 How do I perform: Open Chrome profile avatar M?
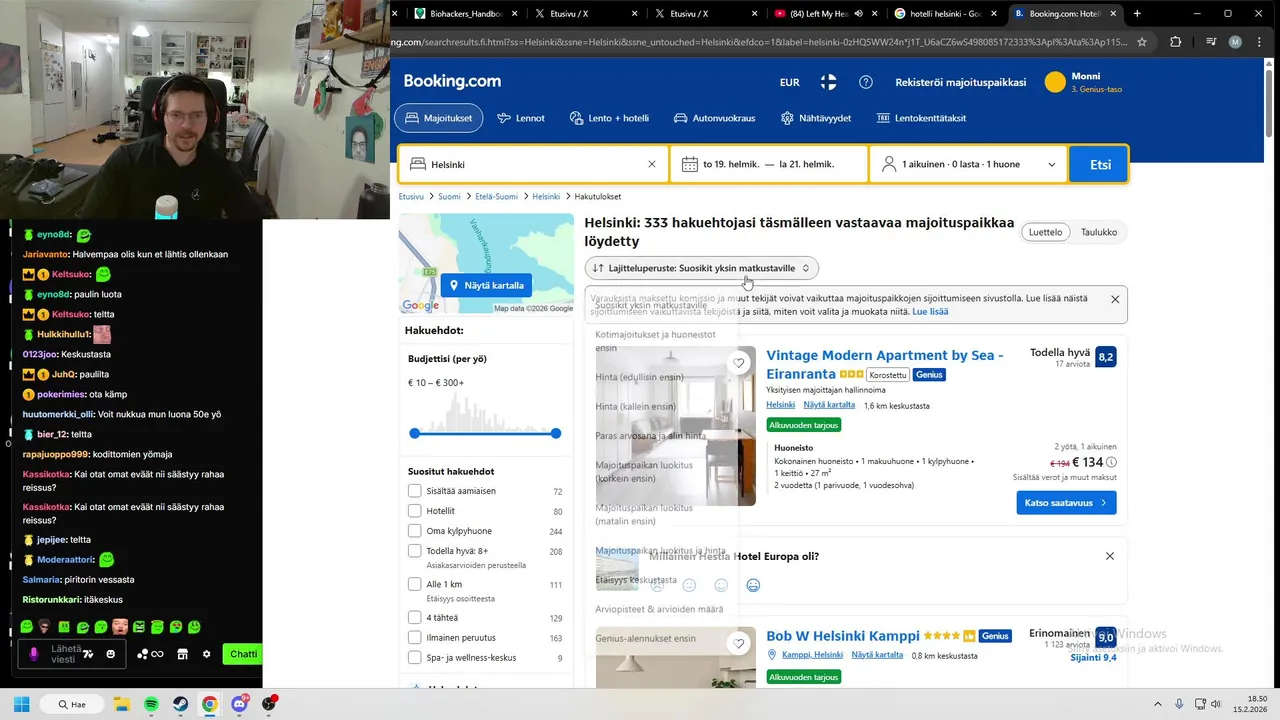1235,42
